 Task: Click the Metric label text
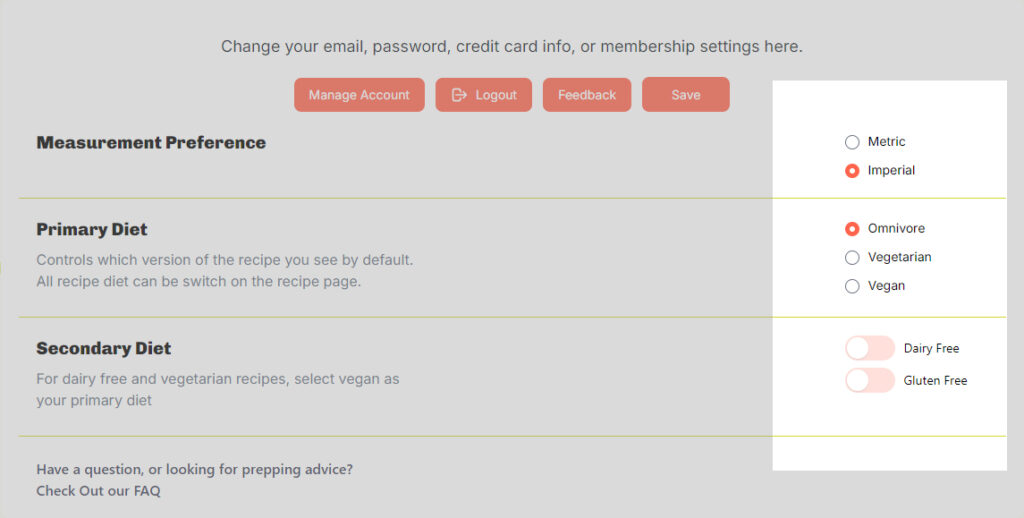coord(886,142)
